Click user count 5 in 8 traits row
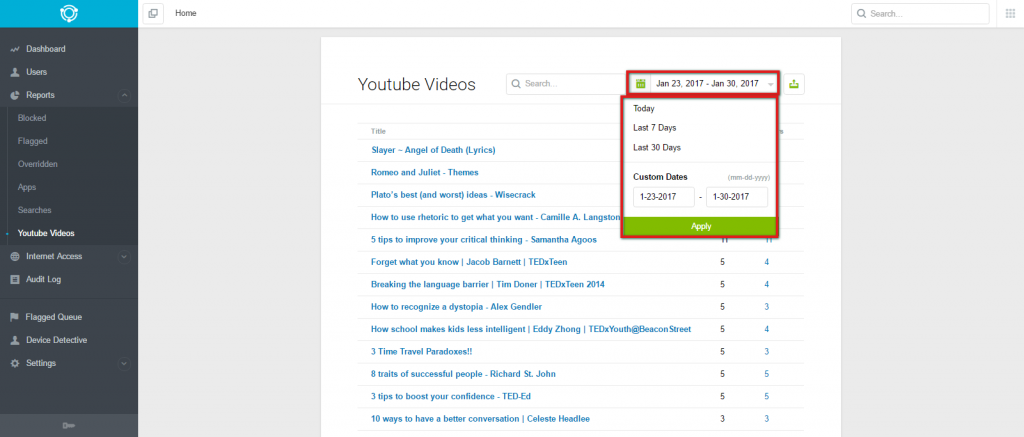Image resolution: width=1024 pixels, height=437 pixels. pos(767,374)
